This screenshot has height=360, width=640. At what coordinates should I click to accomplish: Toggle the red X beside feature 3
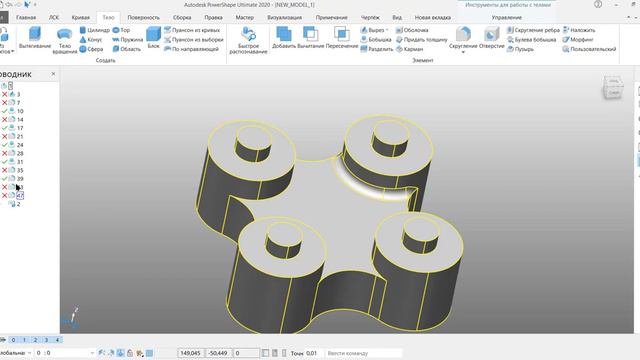(x=4, y=94)
